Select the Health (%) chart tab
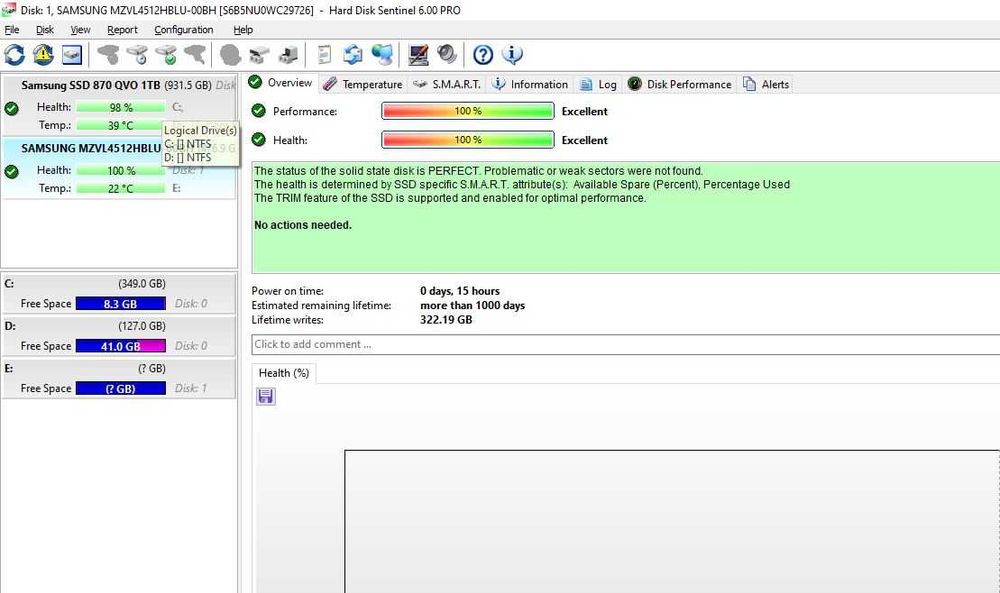 284,373
